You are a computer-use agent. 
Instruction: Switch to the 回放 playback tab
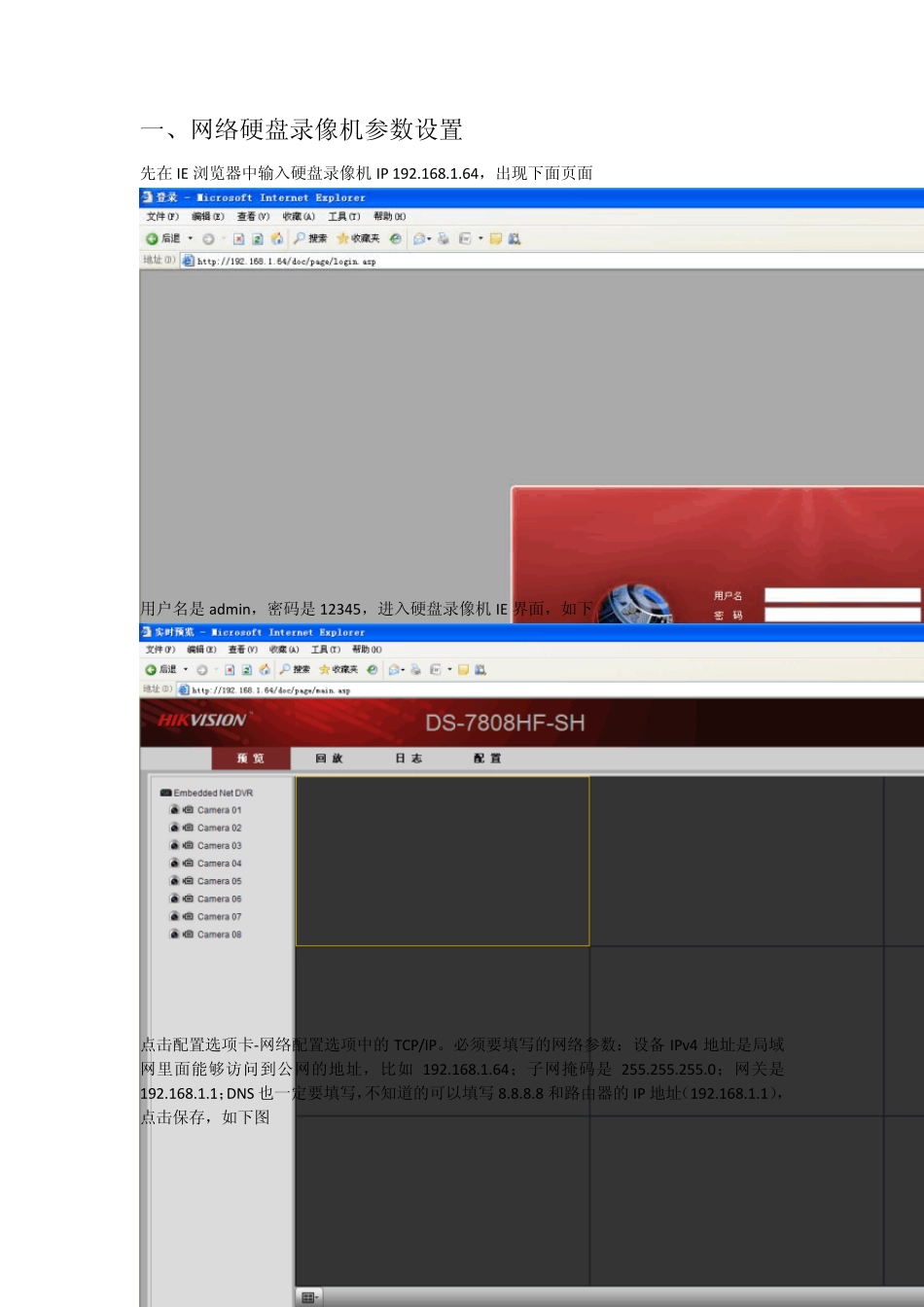(x=330, y=759)
